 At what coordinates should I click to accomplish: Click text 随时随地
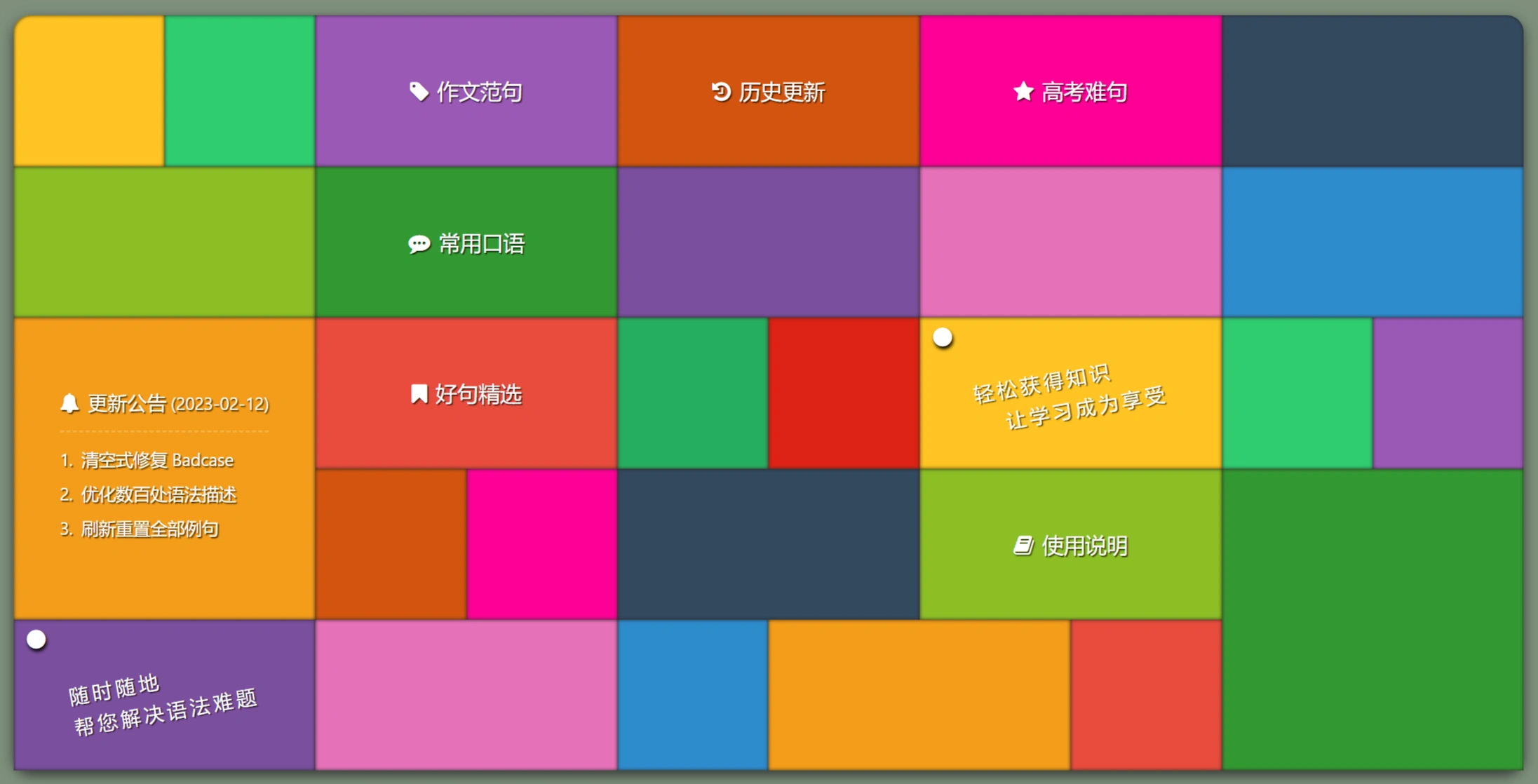(x=114, y=690)
